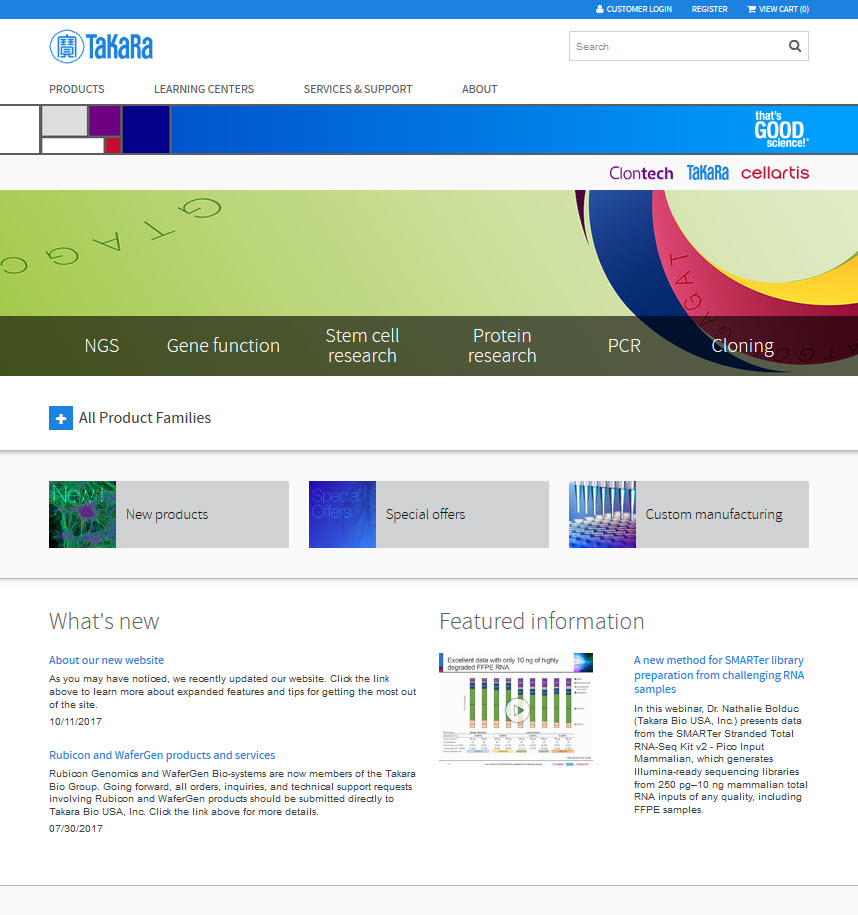
Task: Click the red square in banner
Action: pyautogui.click(x=113, y=146)
